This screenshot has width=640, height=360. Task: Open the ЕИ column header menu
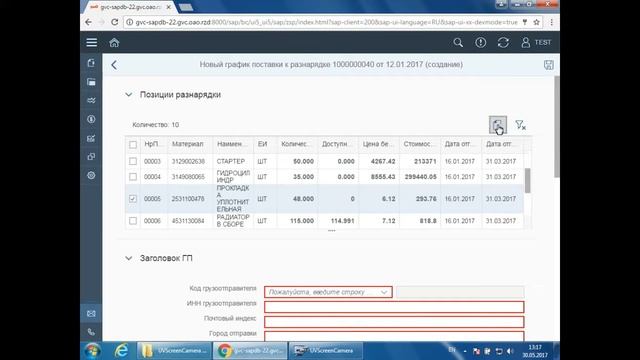[x=265, y=144]
